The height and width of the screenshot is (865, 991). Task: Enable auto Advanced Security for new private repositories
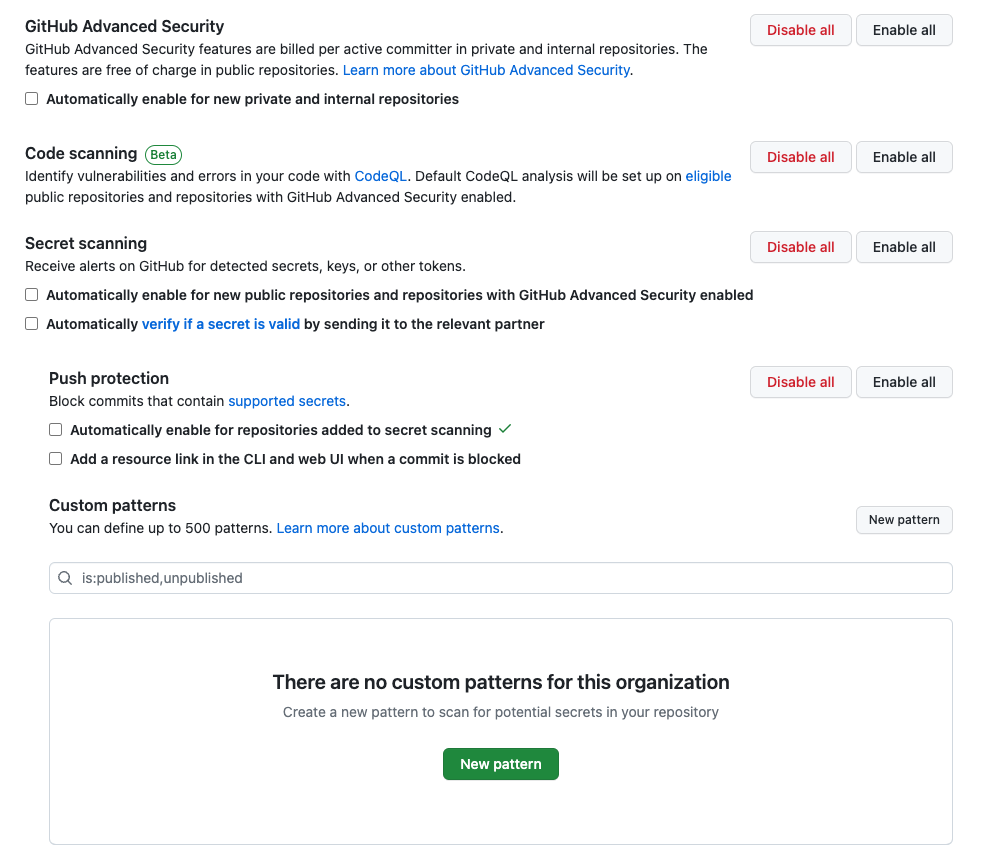tap(32, 99)
